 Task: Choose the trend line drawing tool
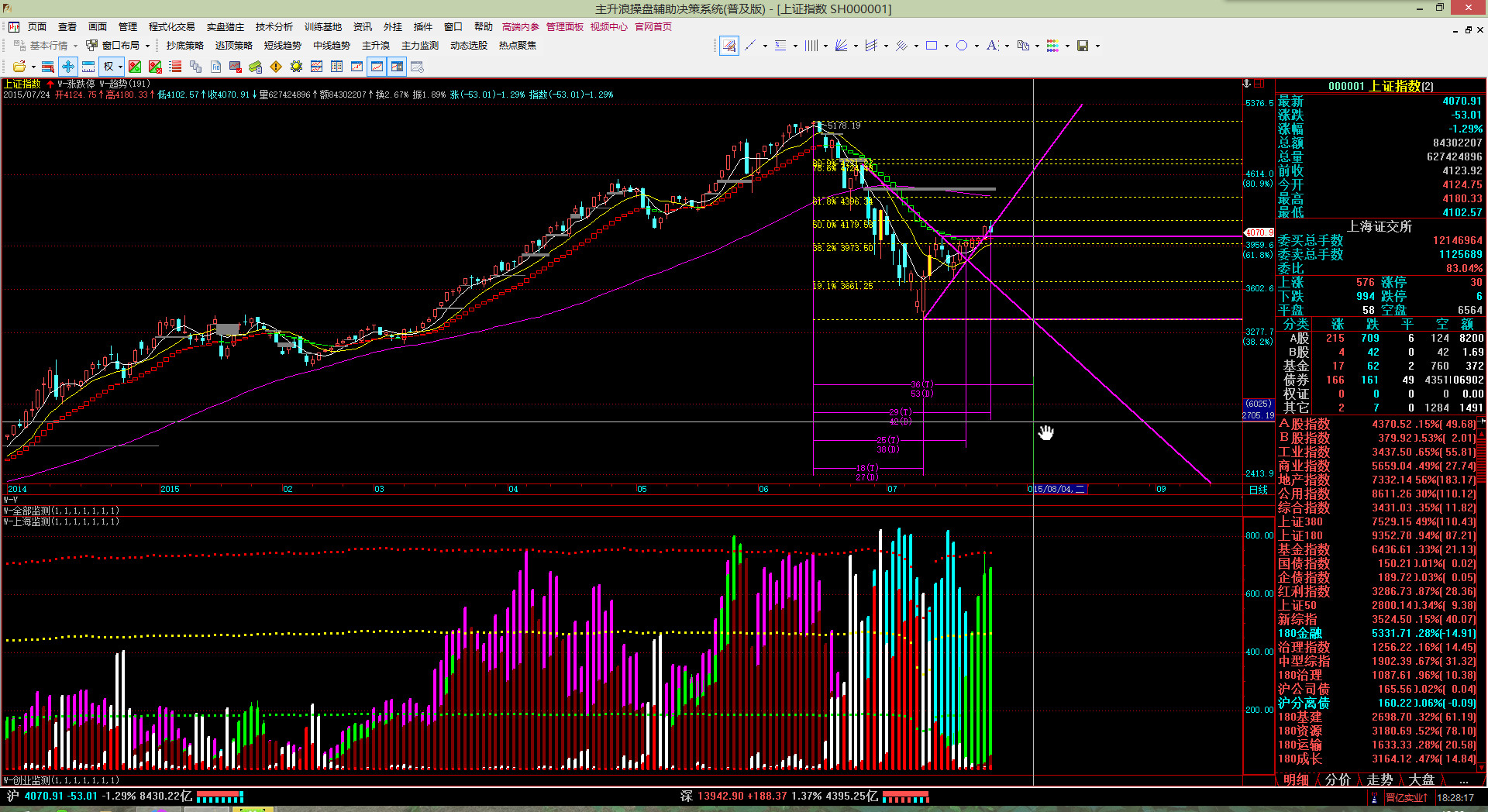click(x=750, y=46)
